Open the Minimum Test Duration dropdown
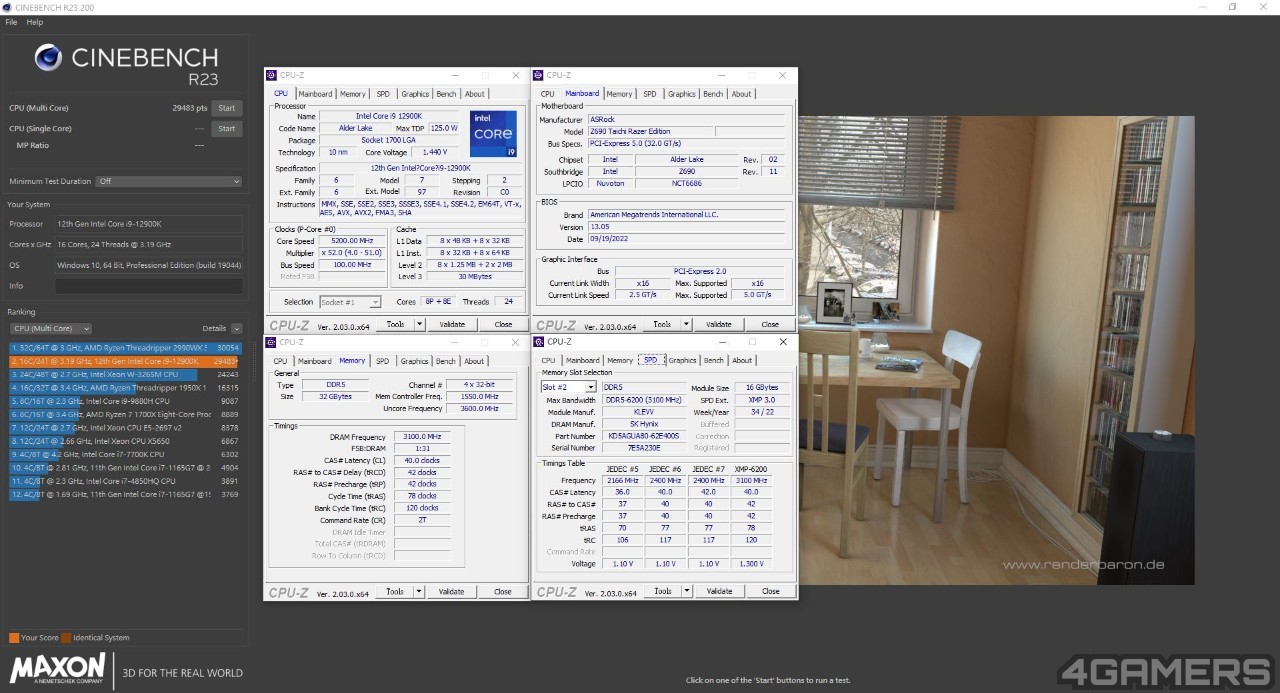Viewport: 1280px width, 693px height. (168, 182)
